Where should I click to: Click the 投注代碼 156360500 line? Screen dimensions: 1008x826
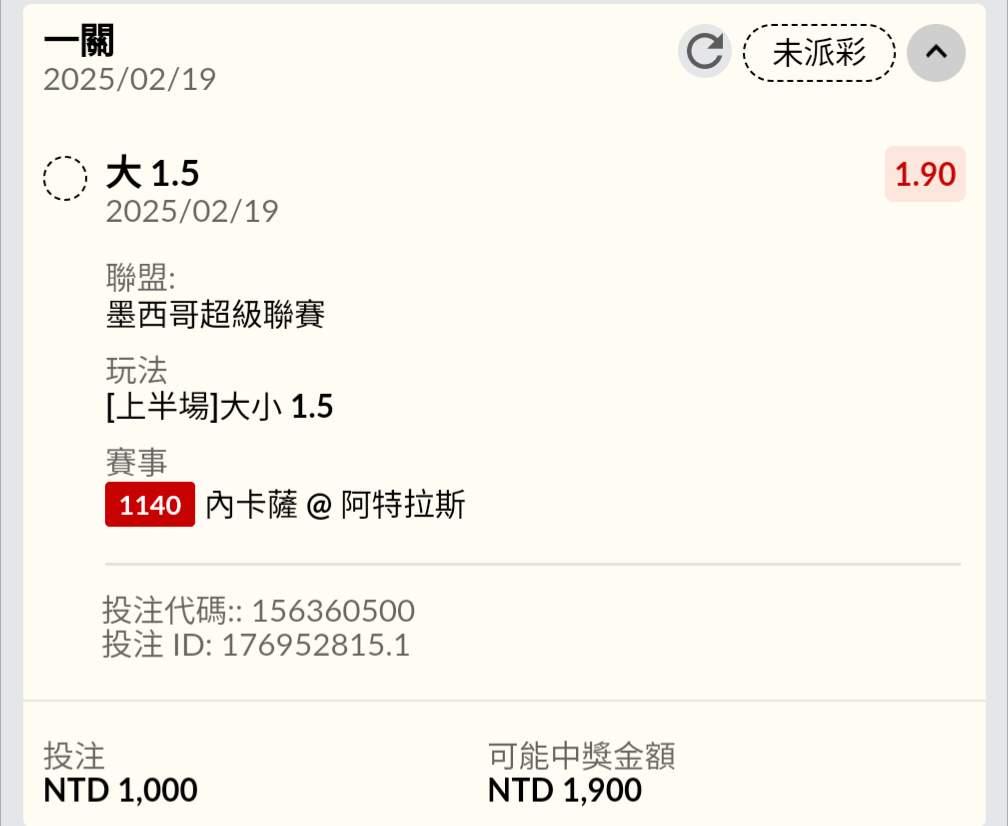(258, 610)
